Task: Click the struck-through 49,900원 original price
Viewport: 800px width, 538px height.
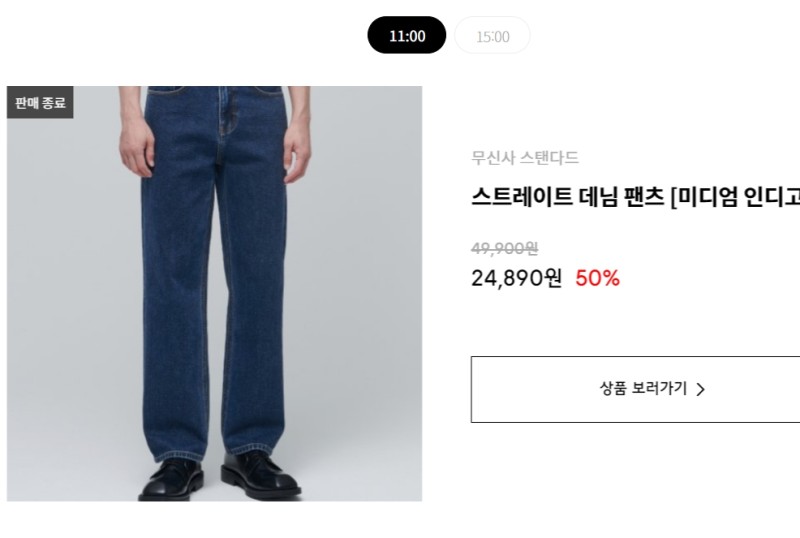Action: pos(504,249)
